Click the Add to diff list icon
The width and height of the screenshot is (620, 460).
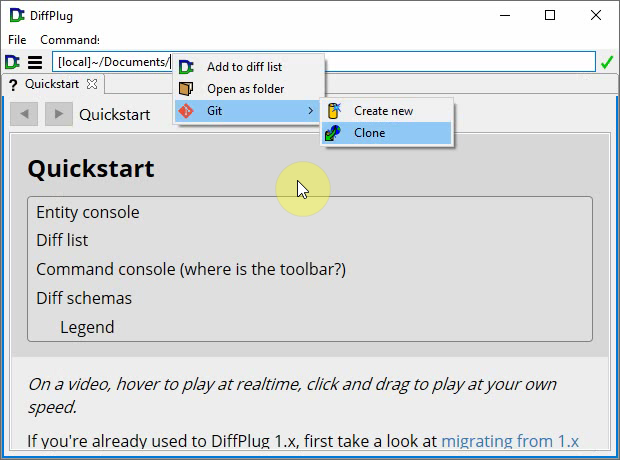[186, 67]
